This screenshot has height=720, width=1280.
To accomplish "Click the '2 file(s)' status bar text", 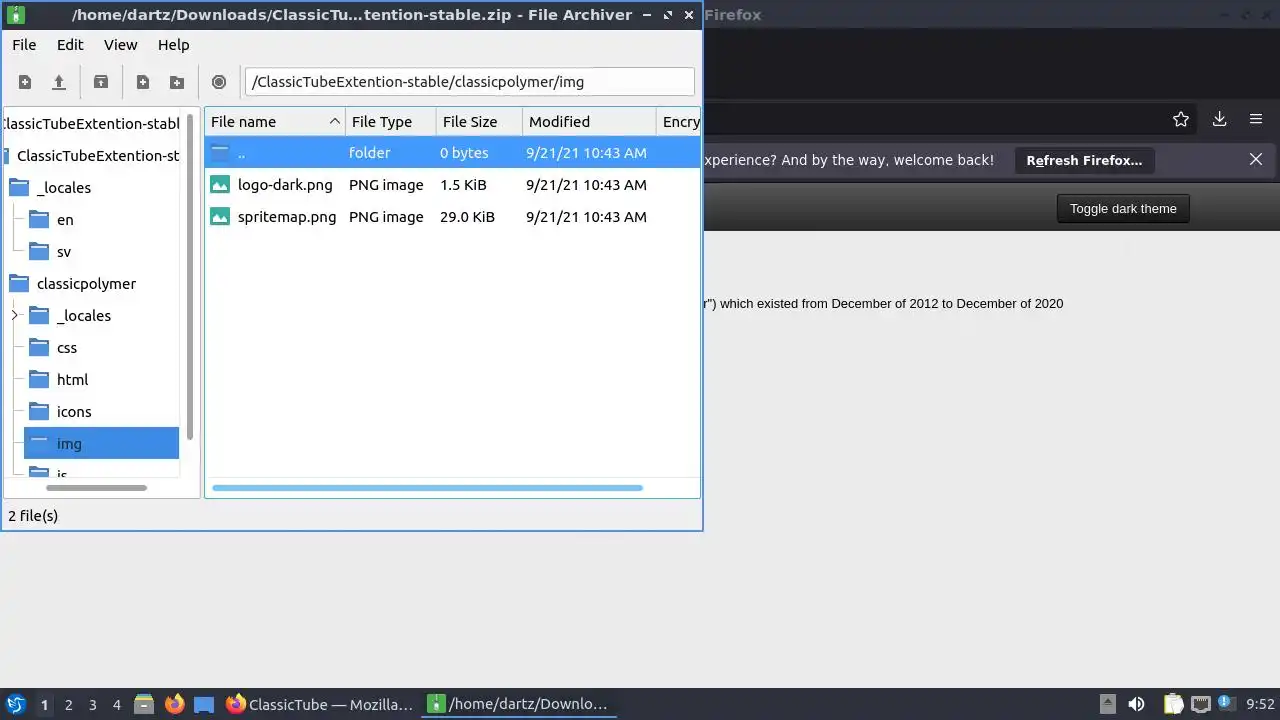I will click(x=33, y=516).
